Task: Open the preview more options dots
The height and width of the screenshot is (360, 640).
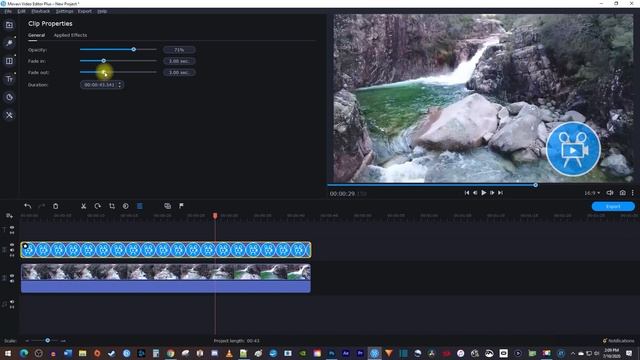Action: [x=633, y=193]
